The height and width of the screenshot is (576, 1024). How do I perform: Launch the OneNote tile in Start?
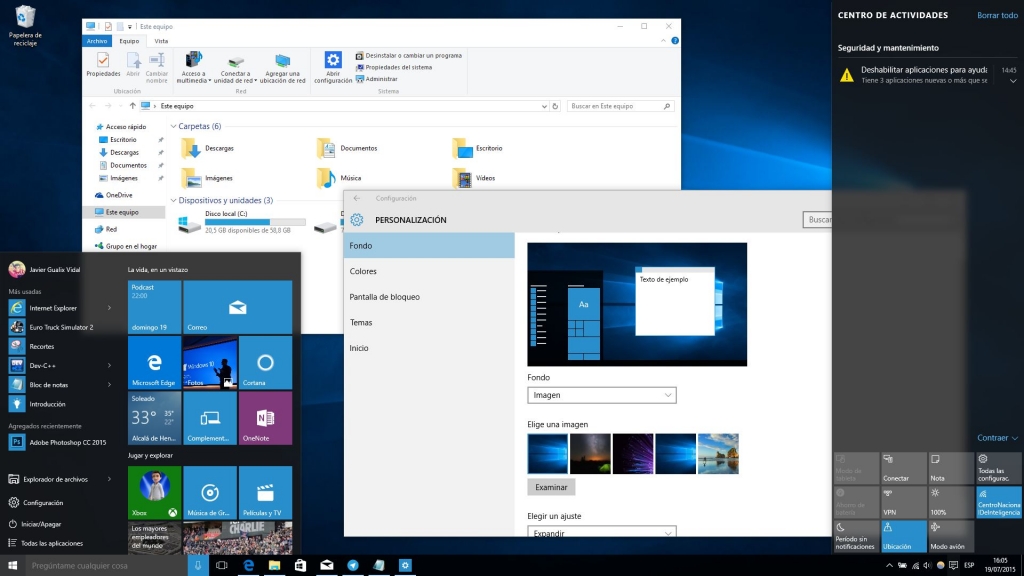[x=265, y=418]
